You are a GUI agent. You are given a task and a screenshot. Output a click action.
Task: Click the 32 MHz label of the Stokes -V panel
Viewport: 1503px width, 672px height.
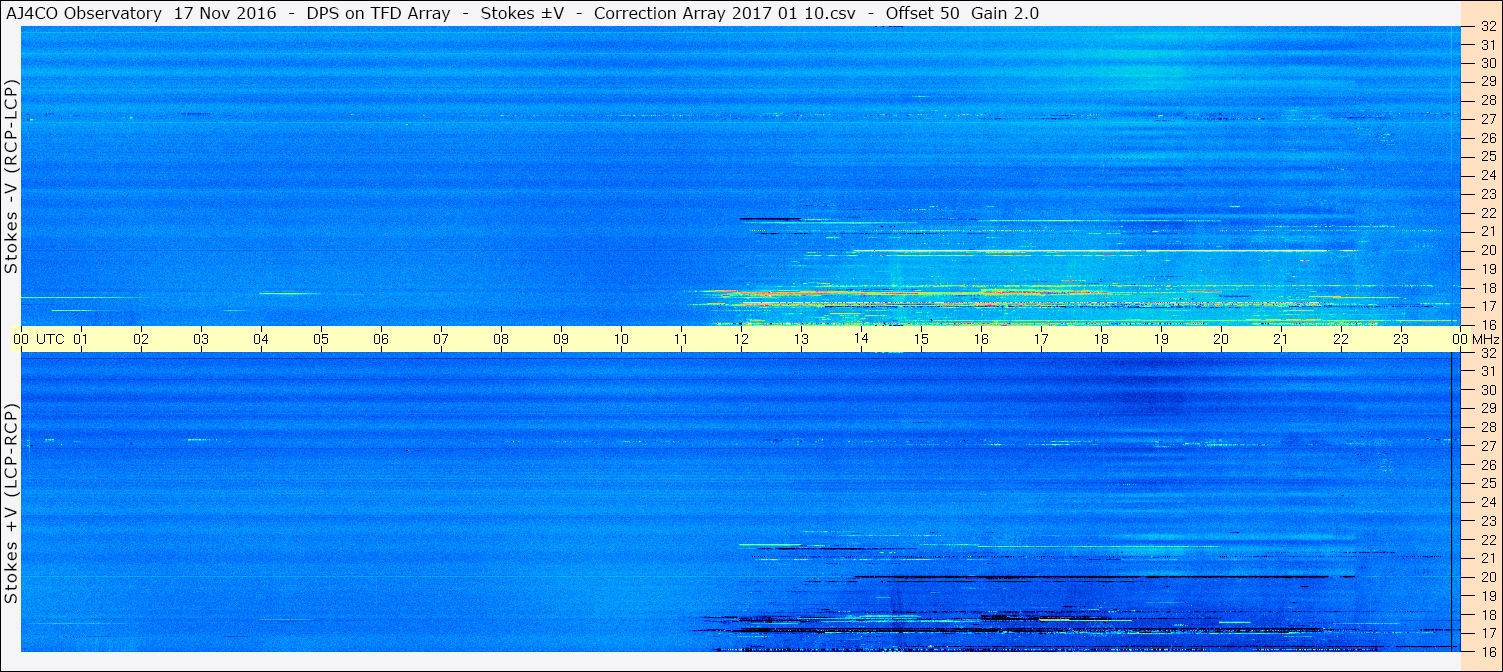[1488, 27]
